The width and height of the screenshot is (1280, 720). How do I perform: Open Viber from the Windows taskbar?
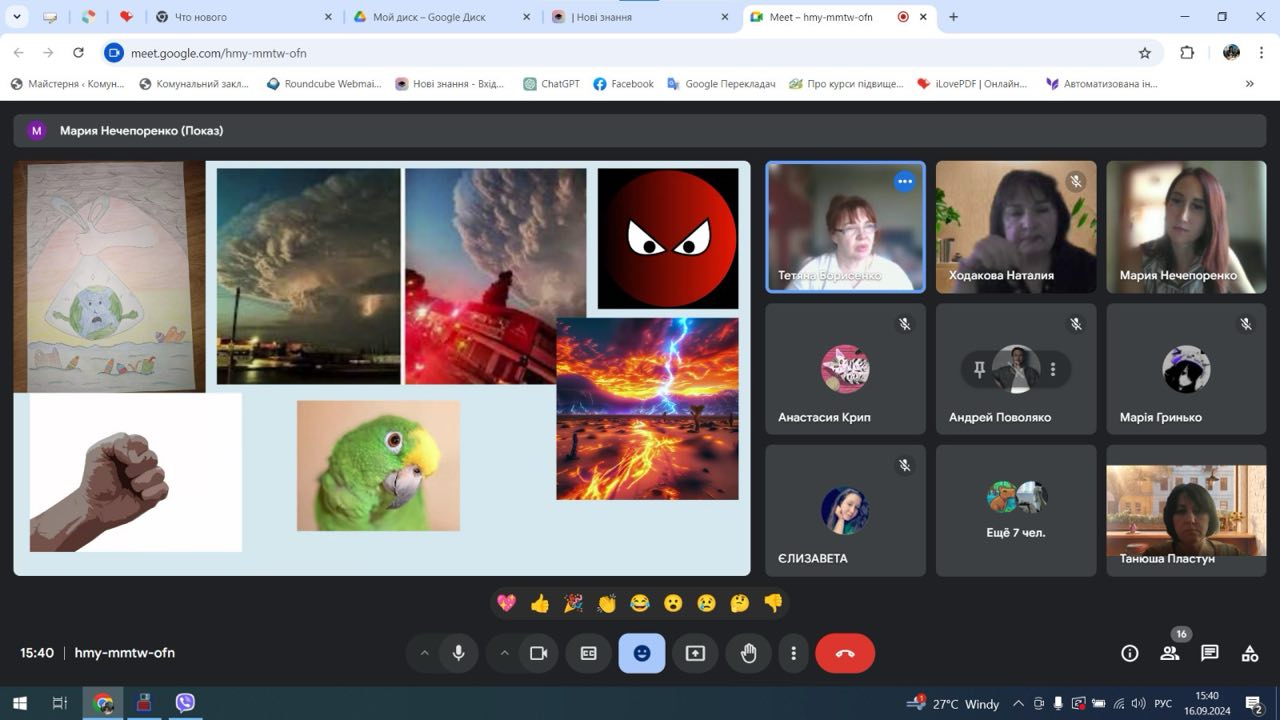coord(185,703)
